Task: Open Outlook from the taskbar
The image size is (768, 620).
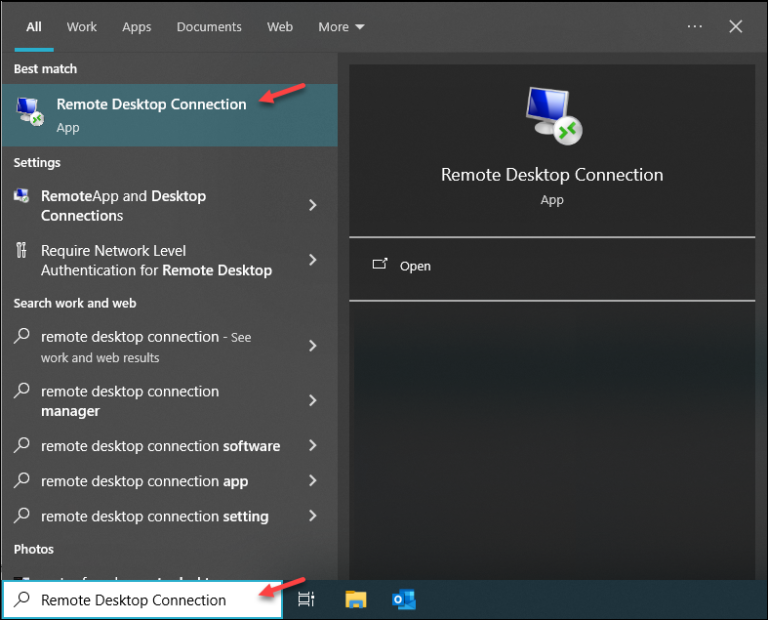Action: pyautogui.click(x=404, y=599)
